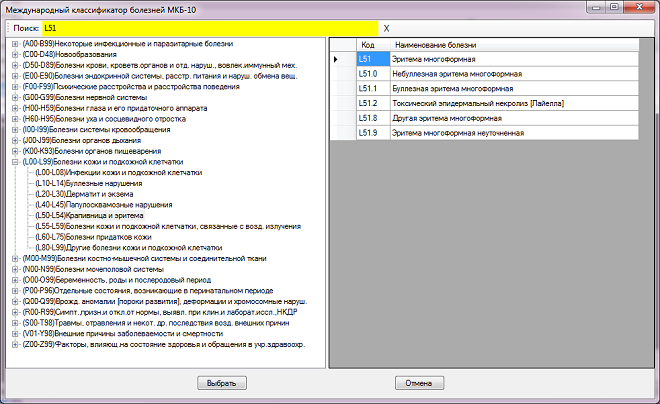This screenshot has width=660, height=404.
Task: Maximize the МКБ-10 classifier window
Action: point(614,7)
